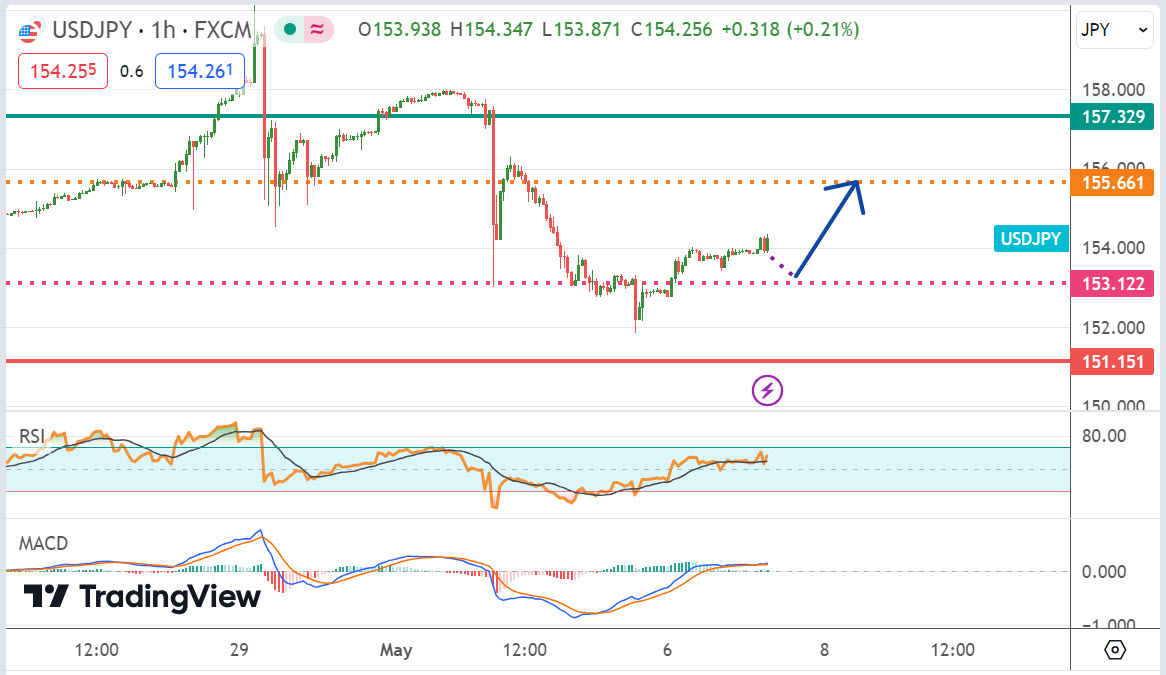Viewport: 1166px width, 675px height.
Task: Click the USDJPY currency pair flag icon
Action: tap(30, 31)
